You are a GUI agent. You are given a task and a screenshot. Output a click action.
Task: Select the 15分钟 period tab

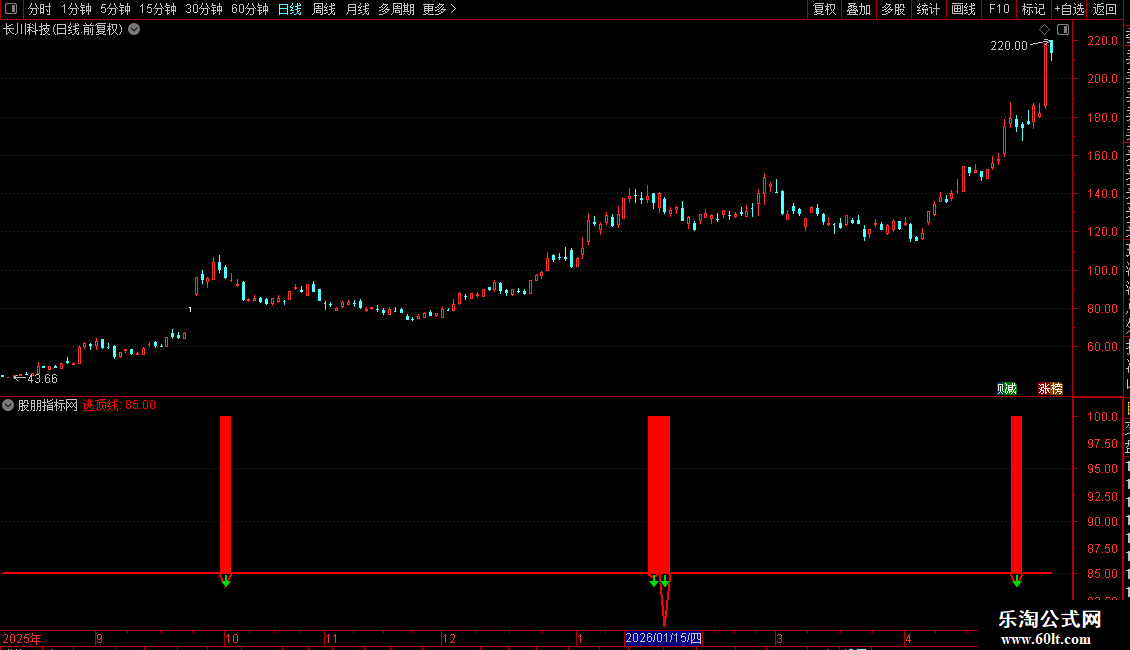tap(157, 9)
